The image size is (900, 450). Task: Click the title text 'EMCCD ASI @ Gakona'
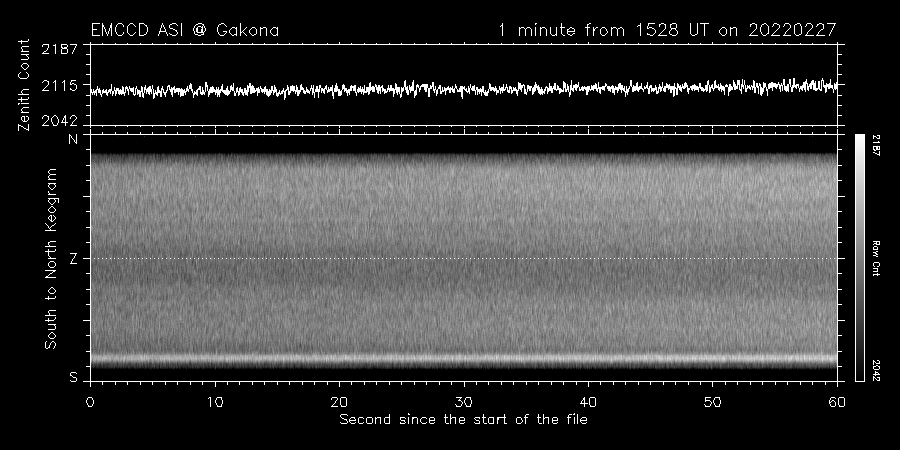(185, 30)
